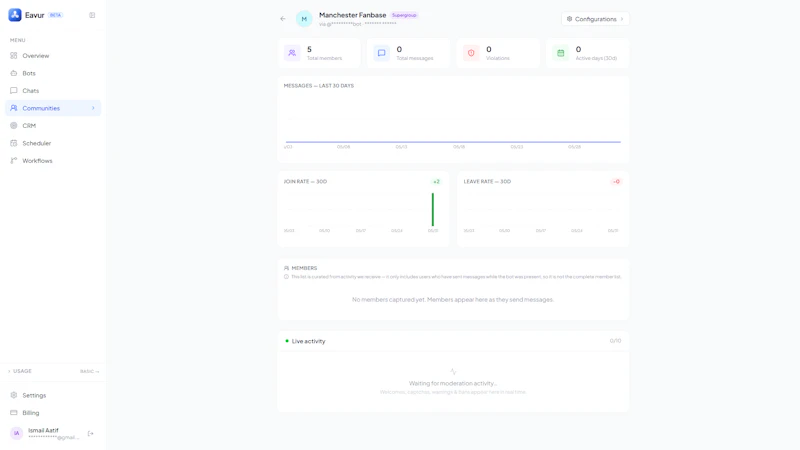Click the Violations label
This screenshot has width=800, height=450.
[x=498, y=58]
